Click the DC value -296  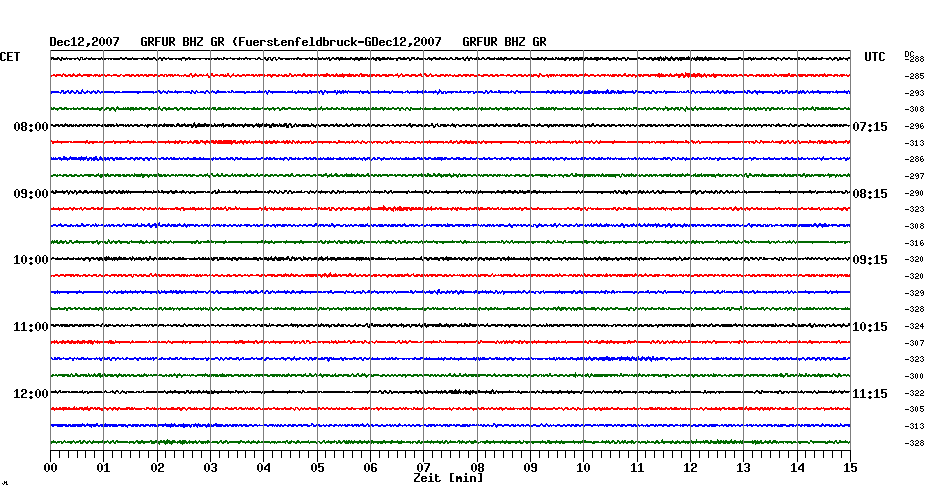coord(915,126)
